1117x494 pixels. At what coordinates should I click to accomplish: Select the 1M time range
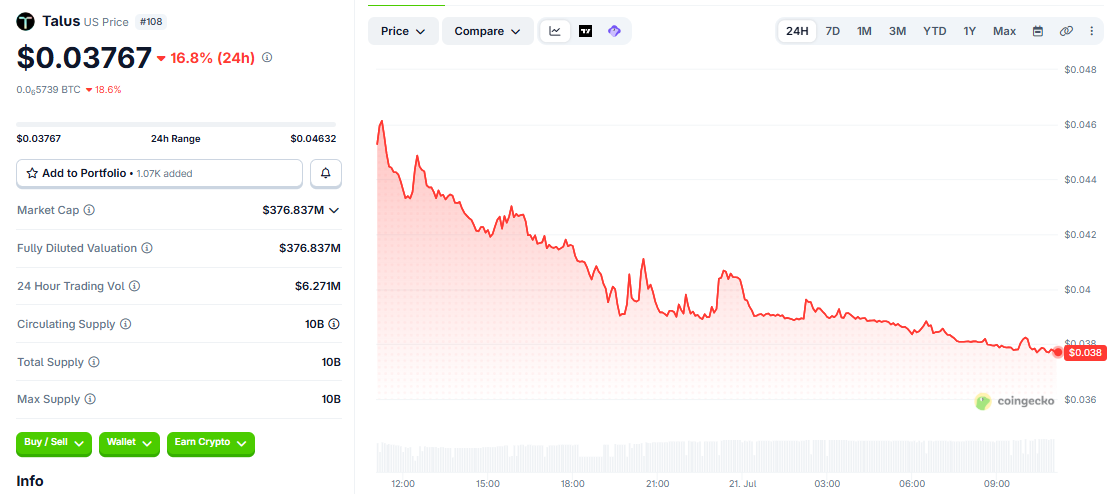(x=864, y=31)
